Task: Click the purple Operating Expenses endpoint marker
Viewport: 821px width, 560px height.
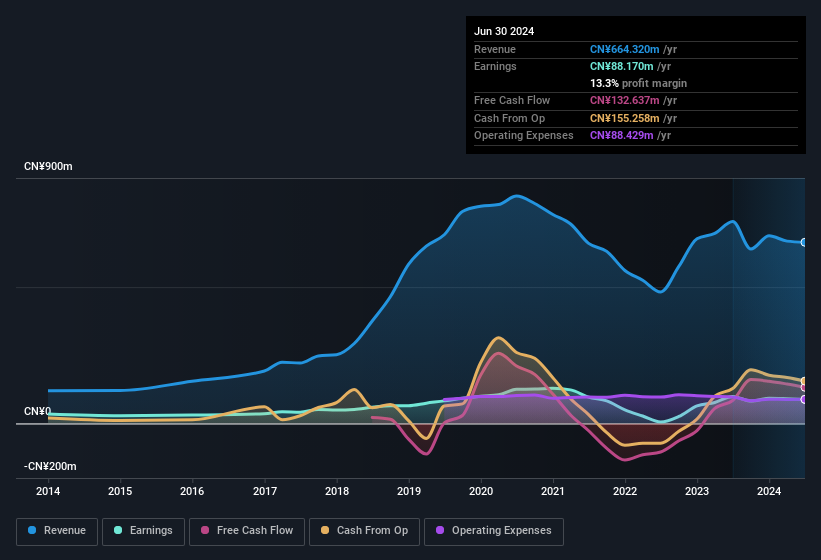Action: coord(804,400)
